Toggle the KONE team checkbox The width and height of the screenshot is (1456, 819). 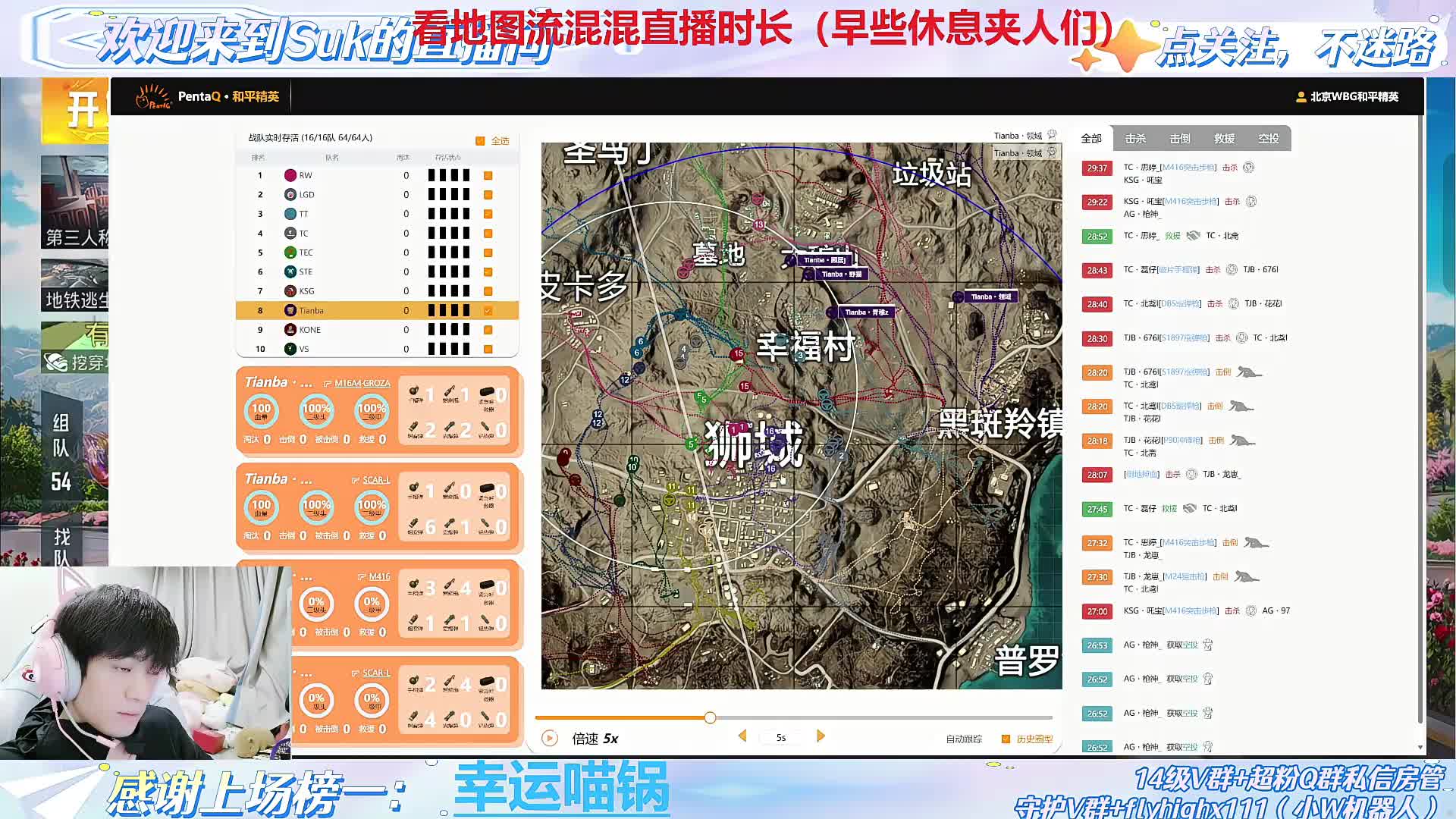[488, 330]
